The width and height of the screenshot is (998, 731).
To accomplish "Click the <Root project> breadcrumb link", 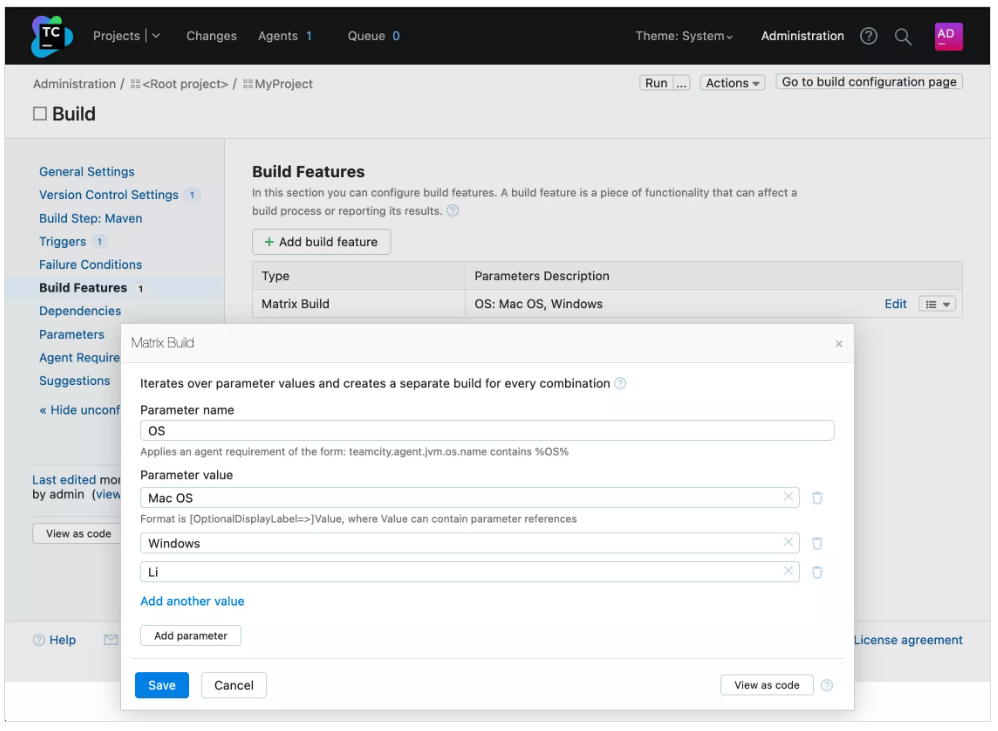I will [x=185, y=84].
